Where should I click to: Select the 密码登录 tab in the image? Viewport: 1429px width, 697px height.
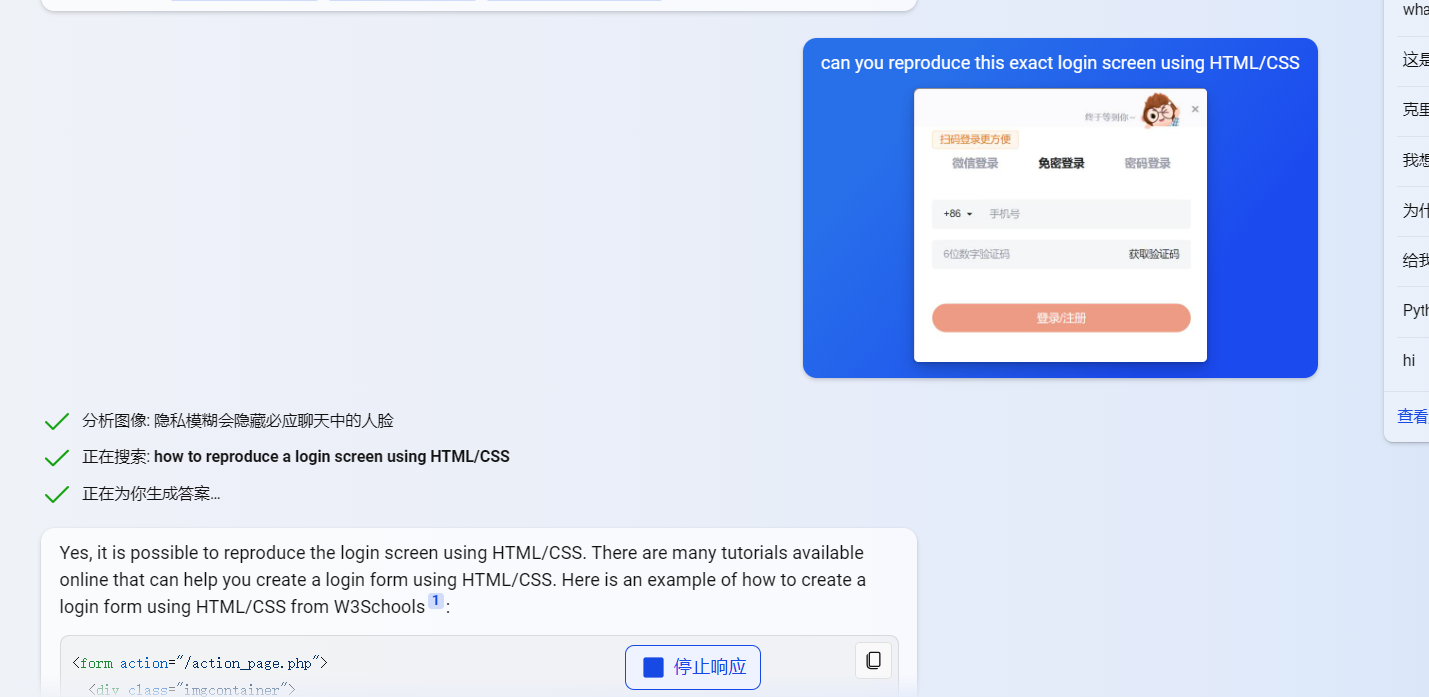coord(1147,163)
